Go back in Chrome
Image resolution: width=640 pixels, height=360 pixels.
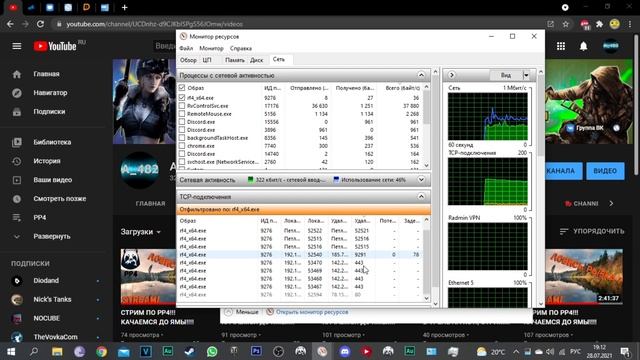tap(10, 24)
